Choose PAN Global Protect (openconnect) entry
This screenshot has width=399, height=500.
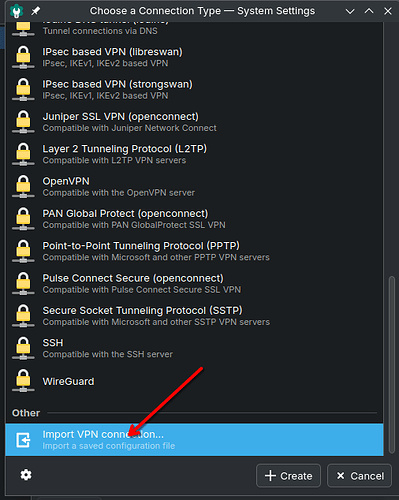tap(194, 219)
